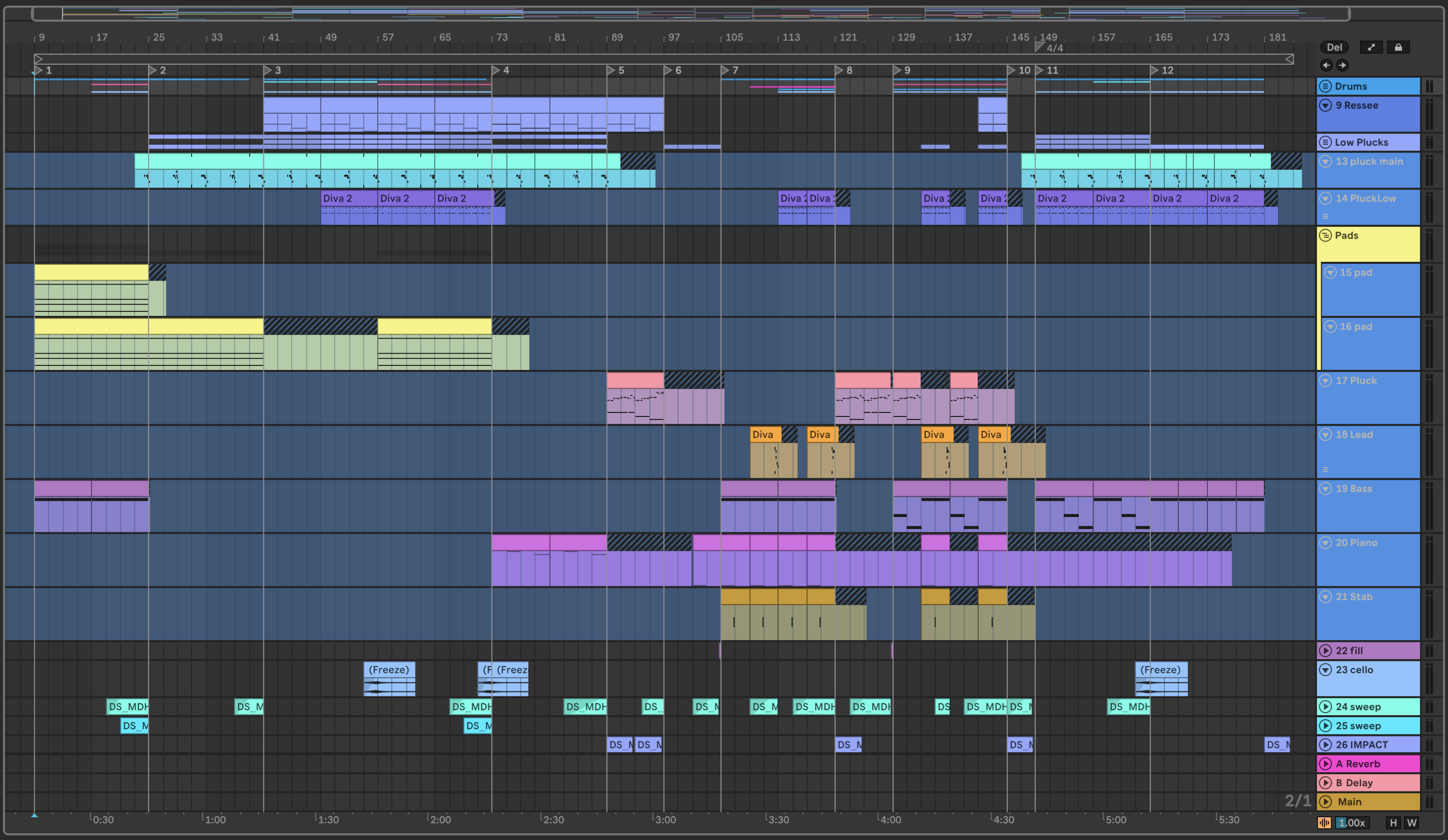Select locator 7 in the timeline
1448x840 pixels.
click(x=726, y=70)
